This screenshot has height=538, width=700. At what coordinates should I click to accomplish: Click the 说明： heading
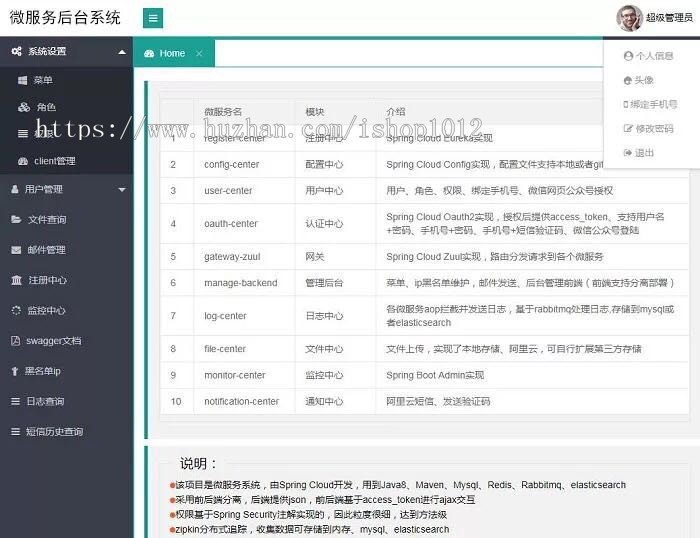click(x=198, y=463)
